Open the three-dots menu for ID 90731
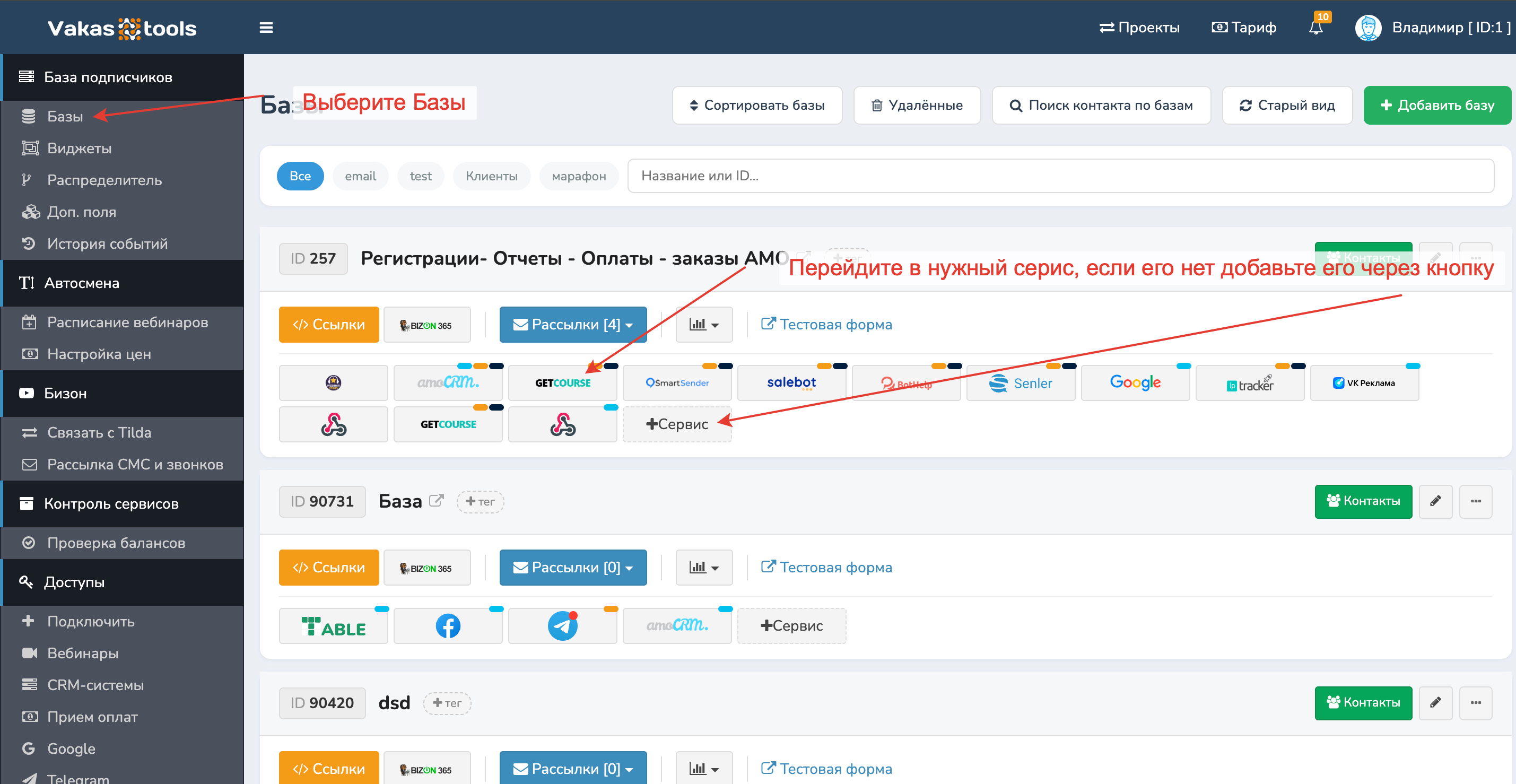This screenshot has height=784, width=1516. (1475, 501)
